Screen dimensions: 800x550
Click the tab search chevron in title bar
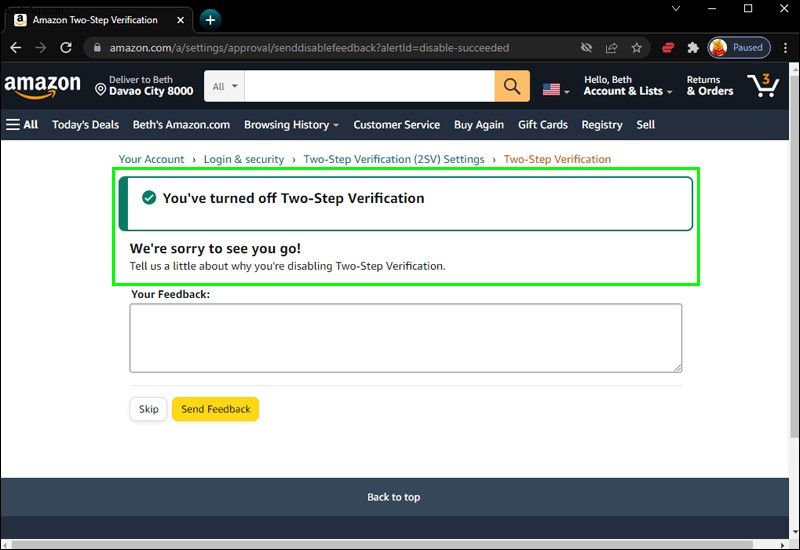tap(676, 9)
